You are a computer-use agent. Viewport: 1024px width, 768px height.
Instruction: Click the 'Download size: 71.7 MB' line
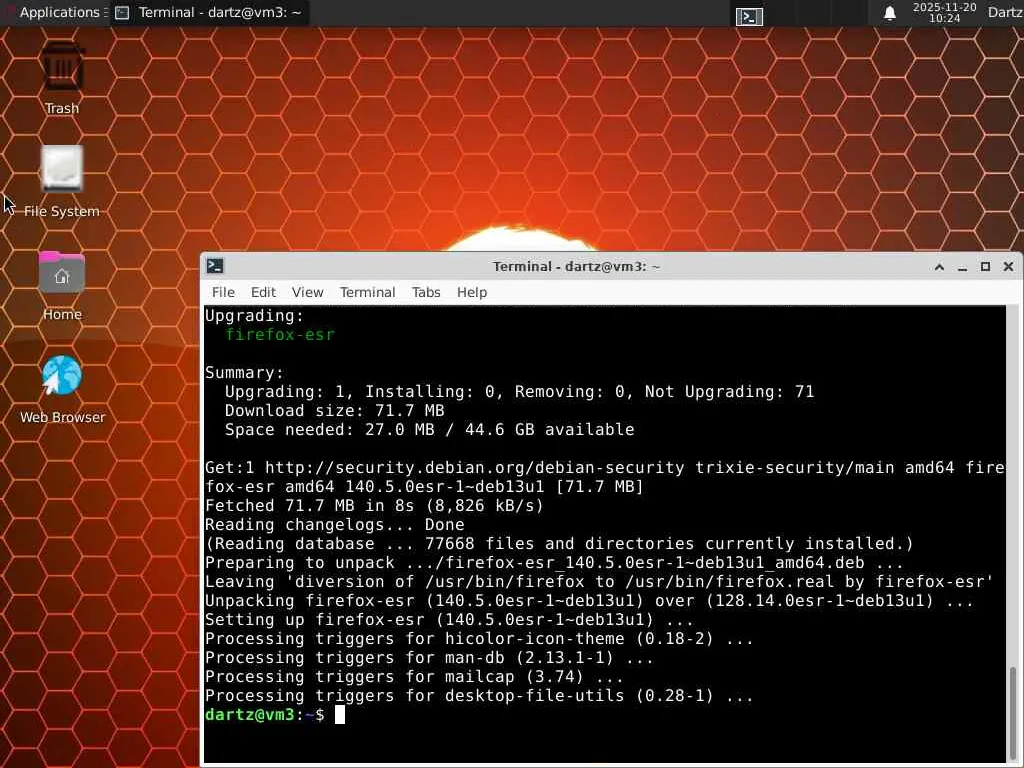click(x=334, y=410)
